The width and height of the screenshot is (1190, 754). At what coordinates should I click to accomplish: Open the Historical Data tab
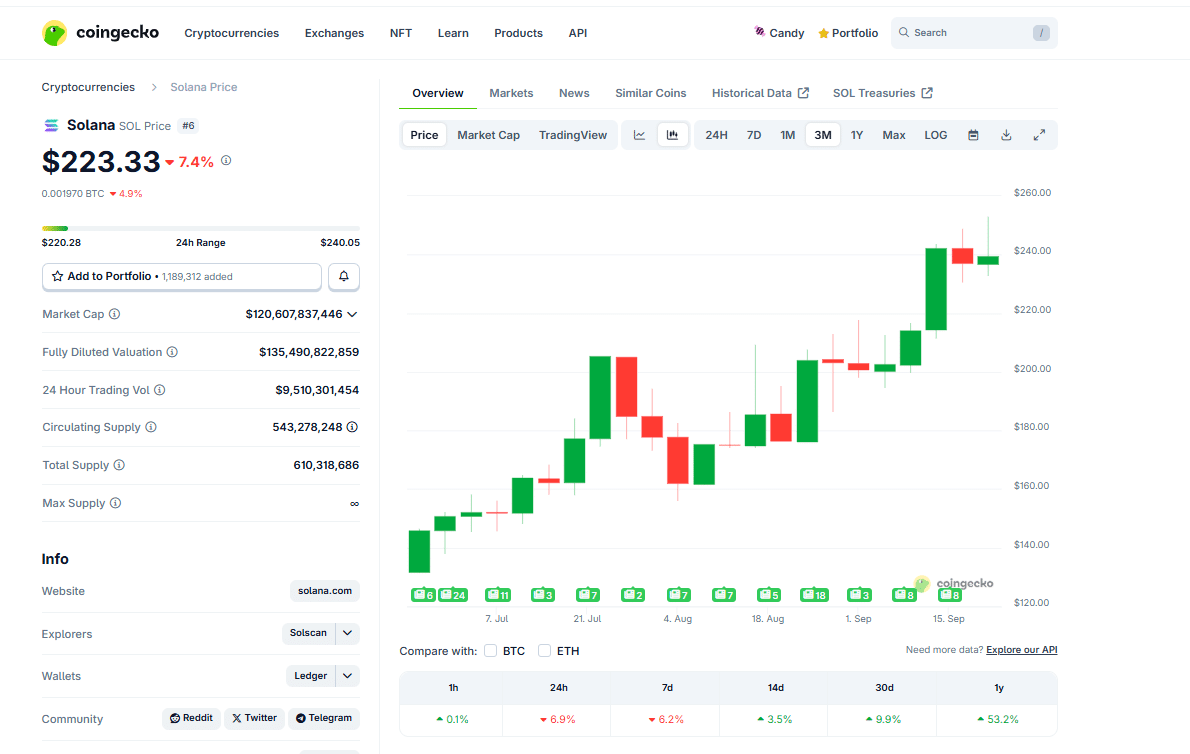(x=760, y=93)
